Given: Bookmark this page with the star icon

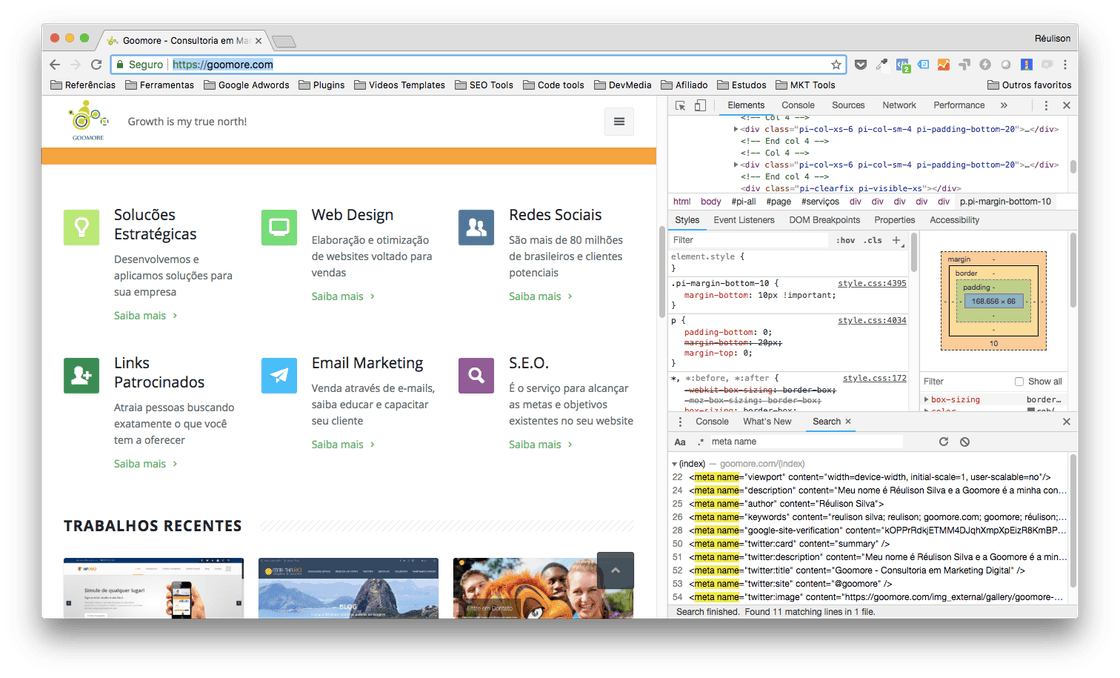Looking at the screenshot, I should 836,64.
